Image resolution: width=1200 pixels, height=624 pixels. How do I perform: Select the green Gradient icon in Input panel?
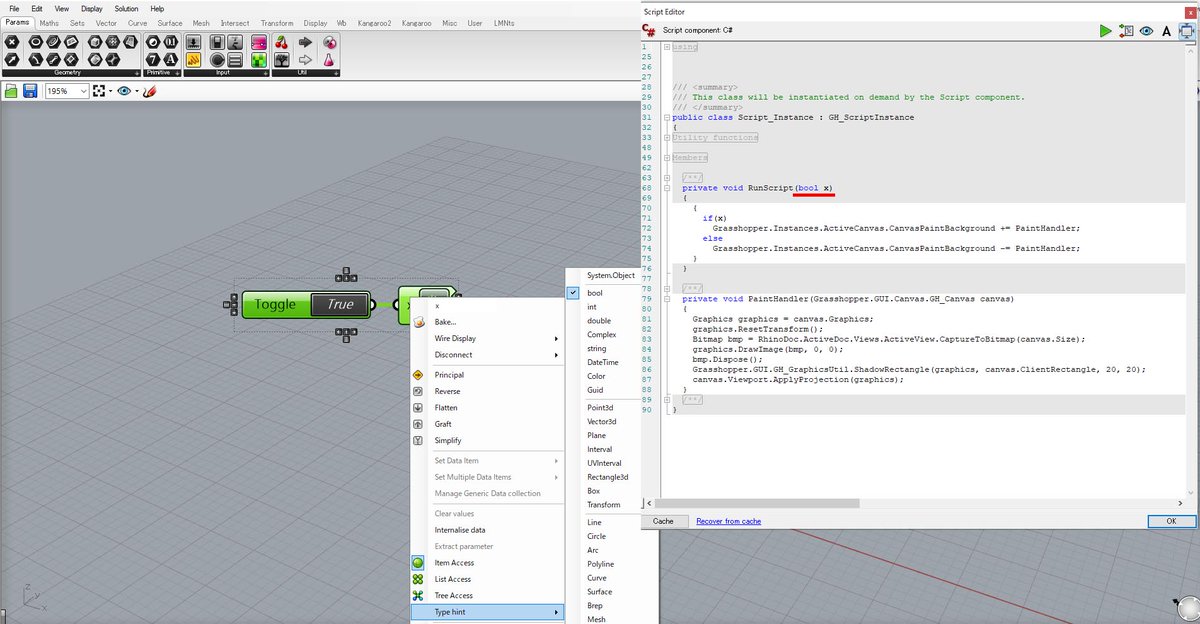pyautogui.click(x=259, y=60)
